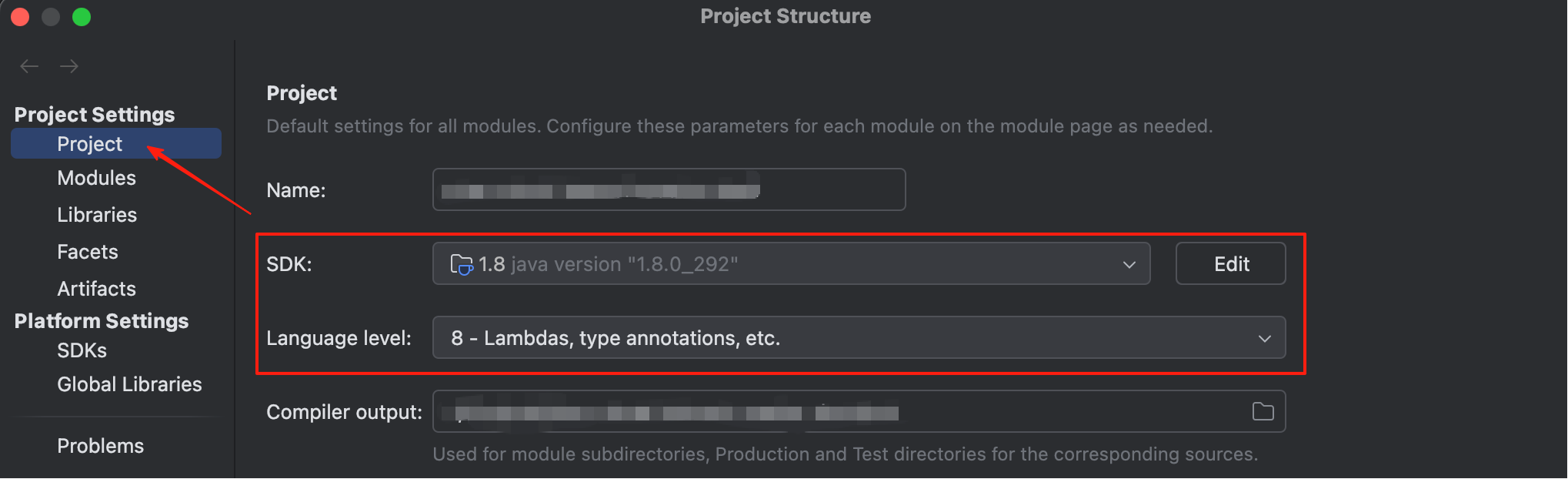Click the folder browse icon for compiler output
The image size is (1568, 479).
click(1263, 411)
